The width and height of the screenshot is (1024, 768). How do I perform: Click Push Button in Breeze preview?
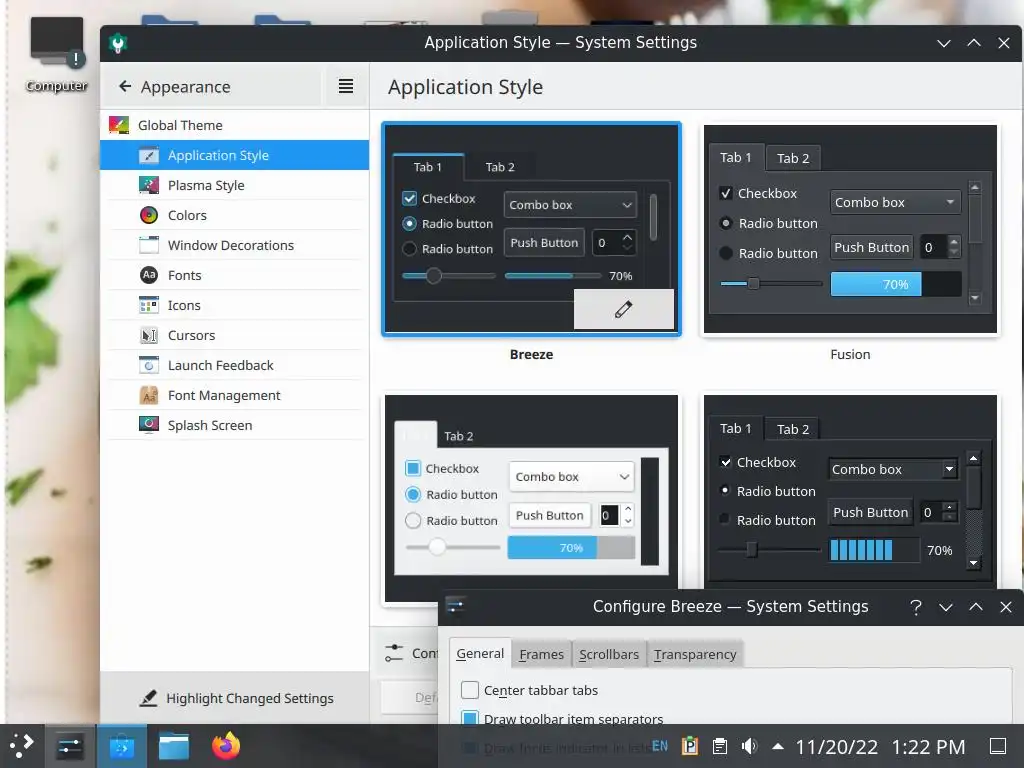point(544,243)
